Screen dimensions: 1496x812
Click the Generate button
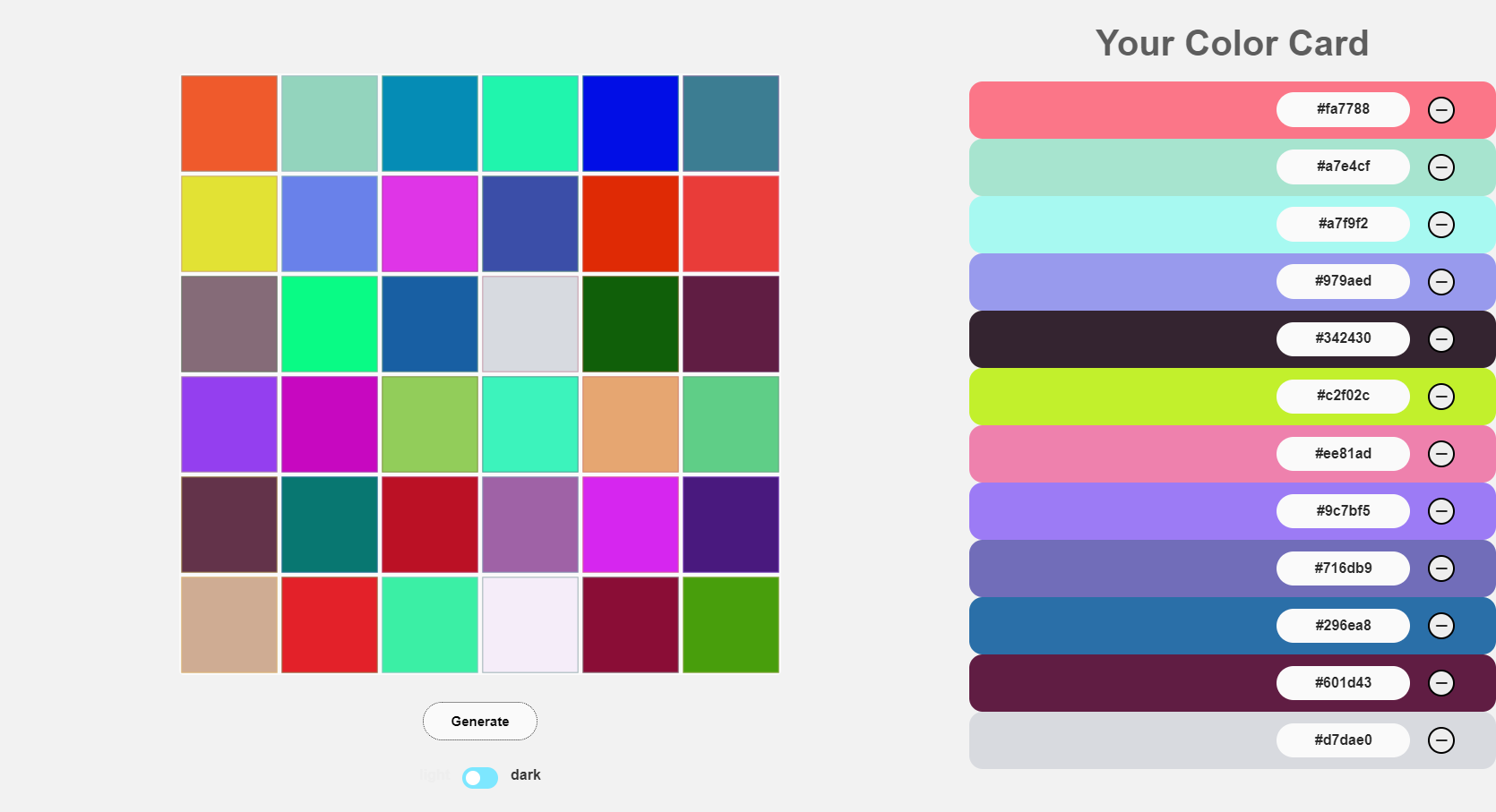(479, 722)
